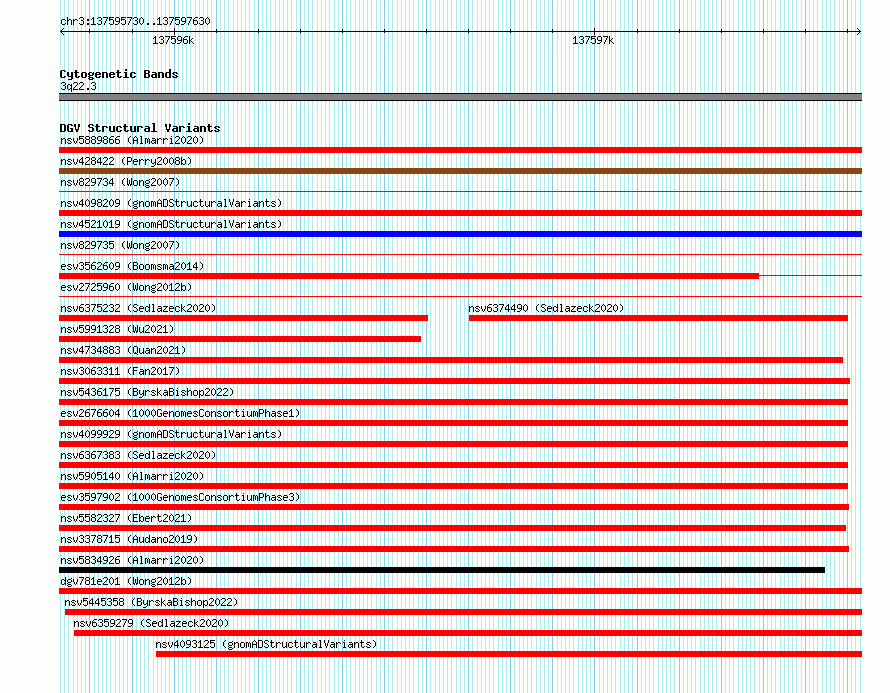Click the red nsv6375232 variant bar
Screen dimensions: 890x693
click(244, 318)
